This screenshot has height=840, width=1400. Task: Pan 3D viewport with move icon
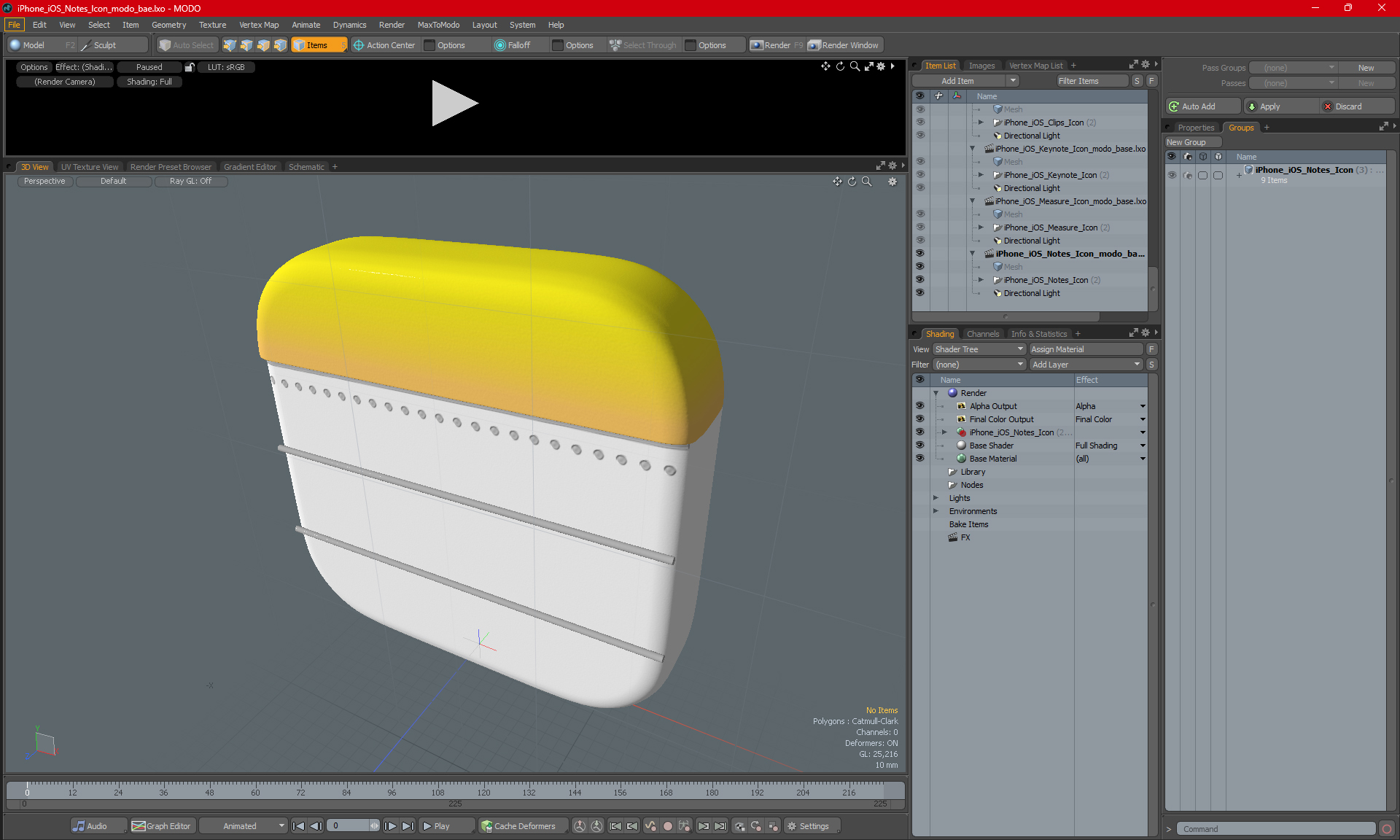(x=837, y=182)
